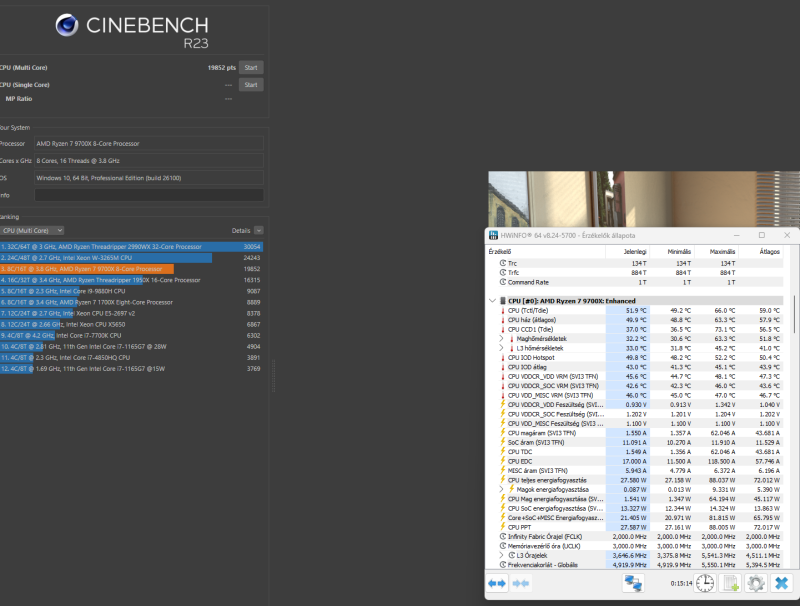Toggle the ranking Details dropdown arrow
This screenshot has width=800, height=606.
[x=259, y=231]
